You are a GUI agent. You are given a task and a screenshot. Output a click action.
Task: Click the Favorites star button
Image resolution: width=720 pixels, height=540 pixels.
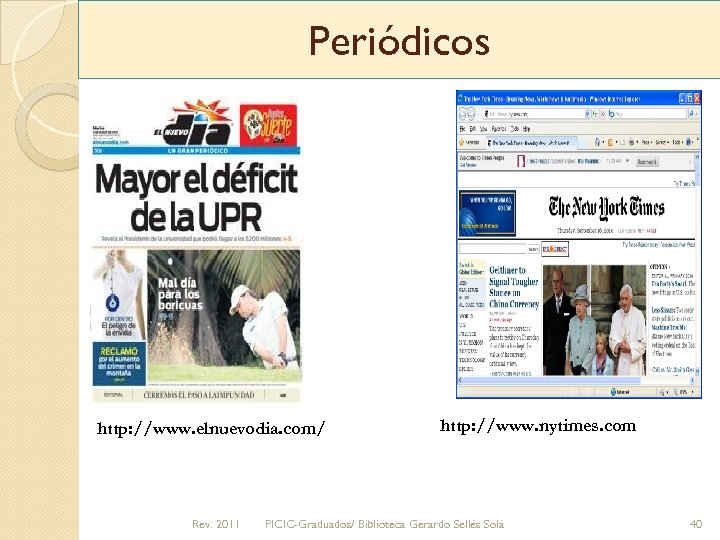(469, 143)
